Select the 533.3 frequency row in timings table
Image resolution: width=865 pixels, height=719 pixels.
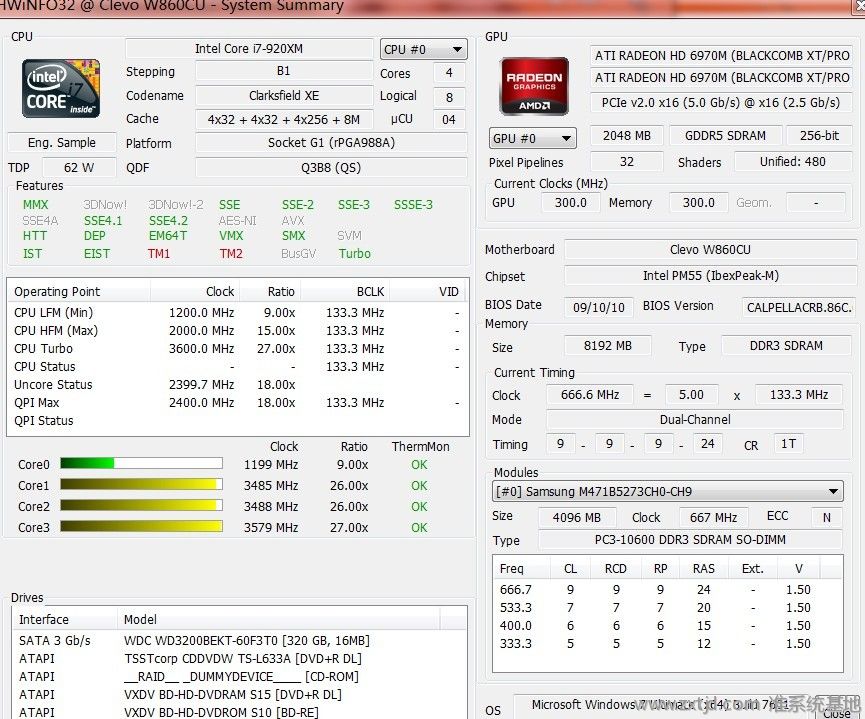coord(668,608)
